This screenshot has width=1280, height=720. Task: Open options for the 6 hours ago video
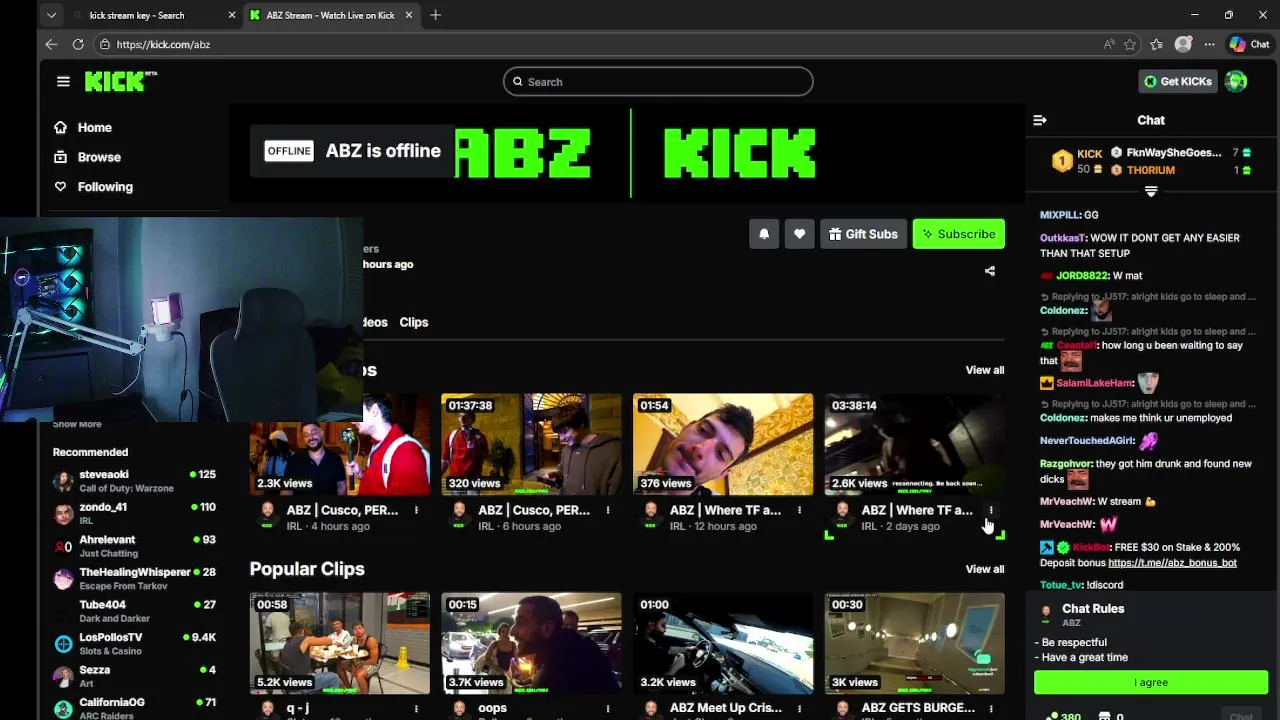[x=608, y=510]
